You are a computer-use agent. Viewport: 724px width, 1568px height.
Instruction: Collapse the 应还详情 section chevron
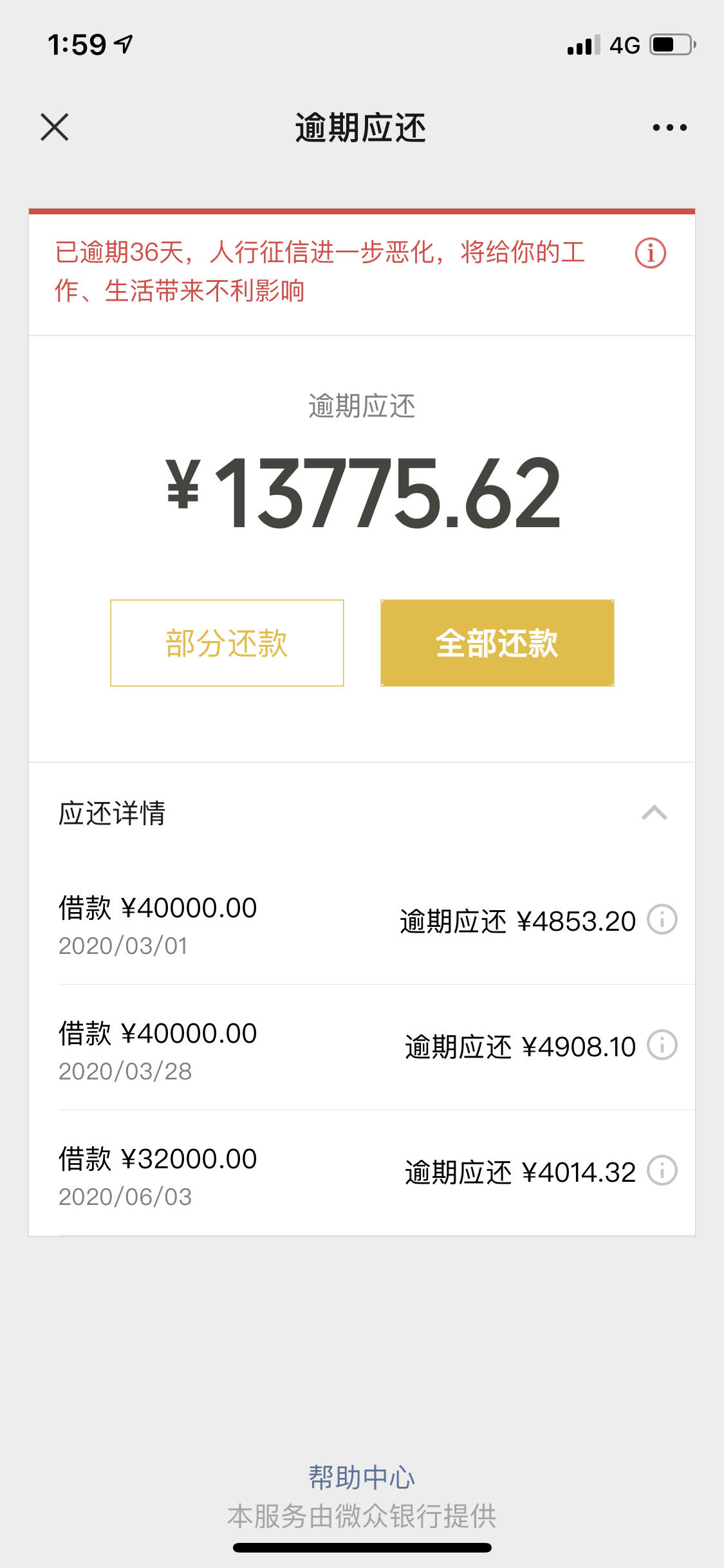pos(654,813)
